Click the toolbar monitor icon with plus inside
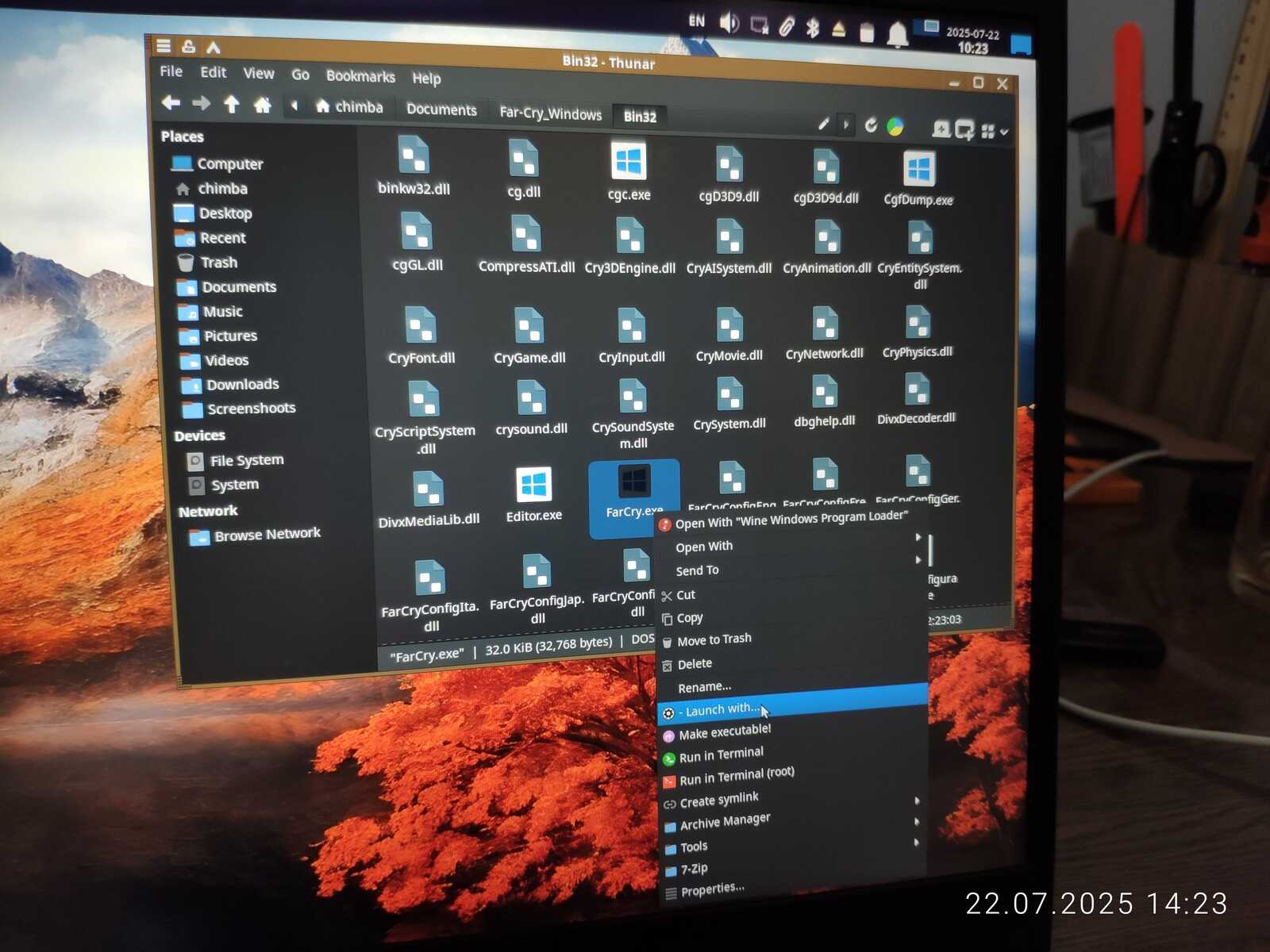This screenshot has width=1270, height=952. click(x=941, y=129)
